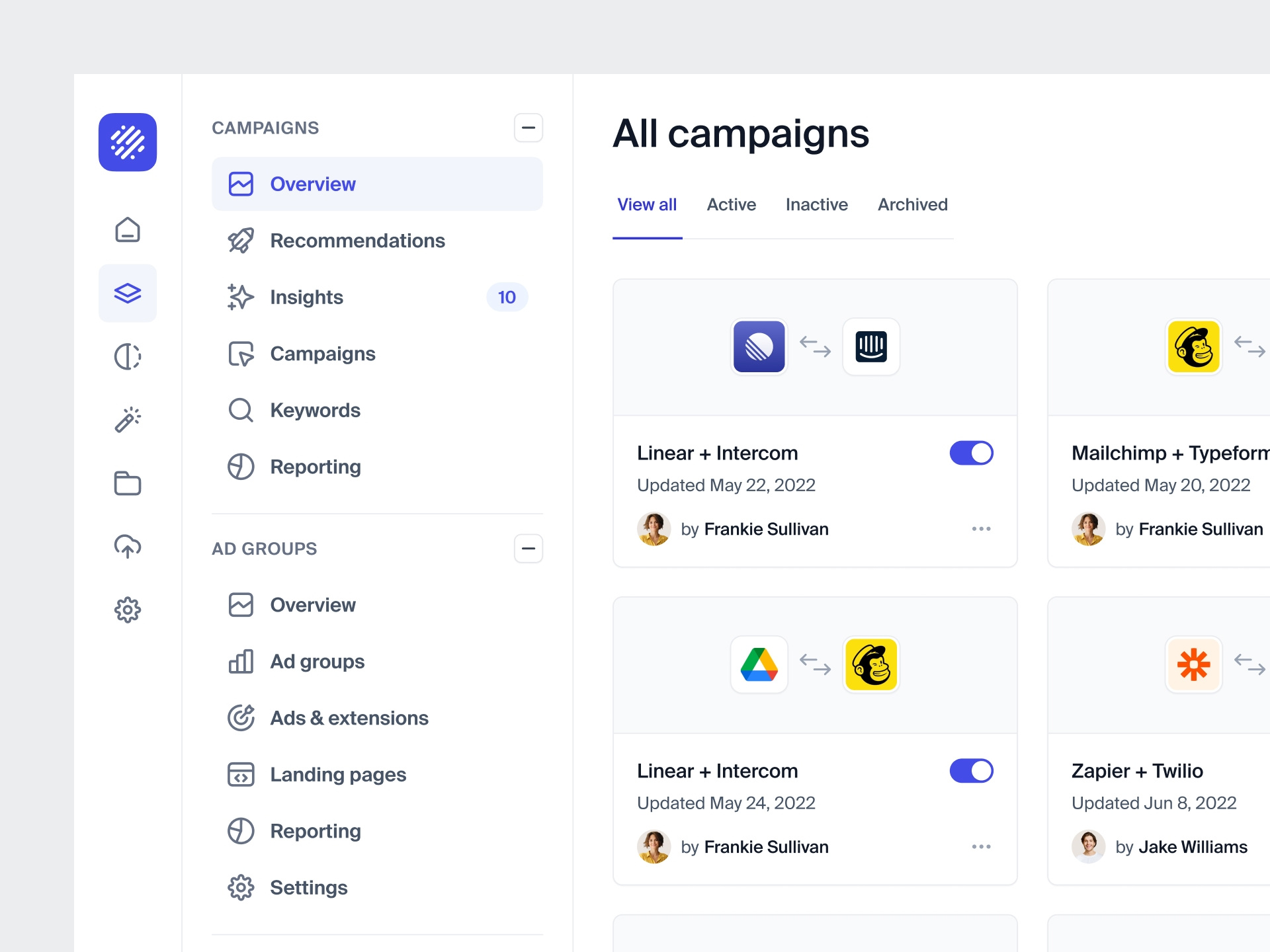Collapse the CAMPAIGNS section
Screen dimensions: 1270x952
[x=528, y=127]
